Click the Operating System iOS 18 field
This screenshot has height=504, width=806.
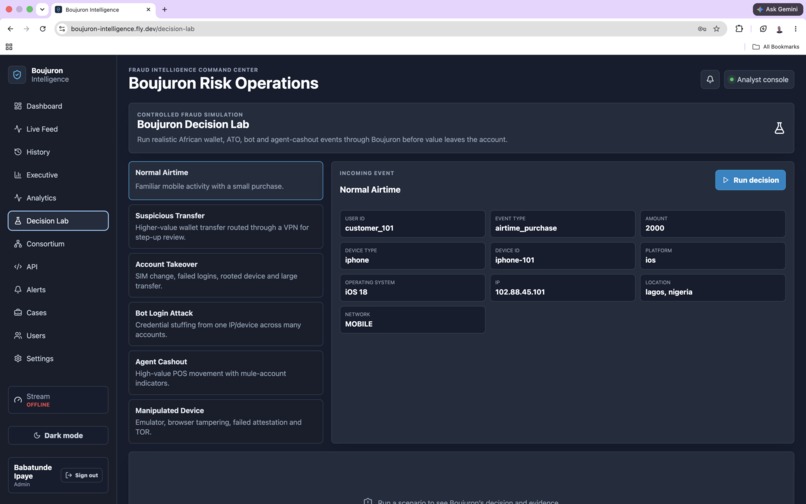coord(412,287)
